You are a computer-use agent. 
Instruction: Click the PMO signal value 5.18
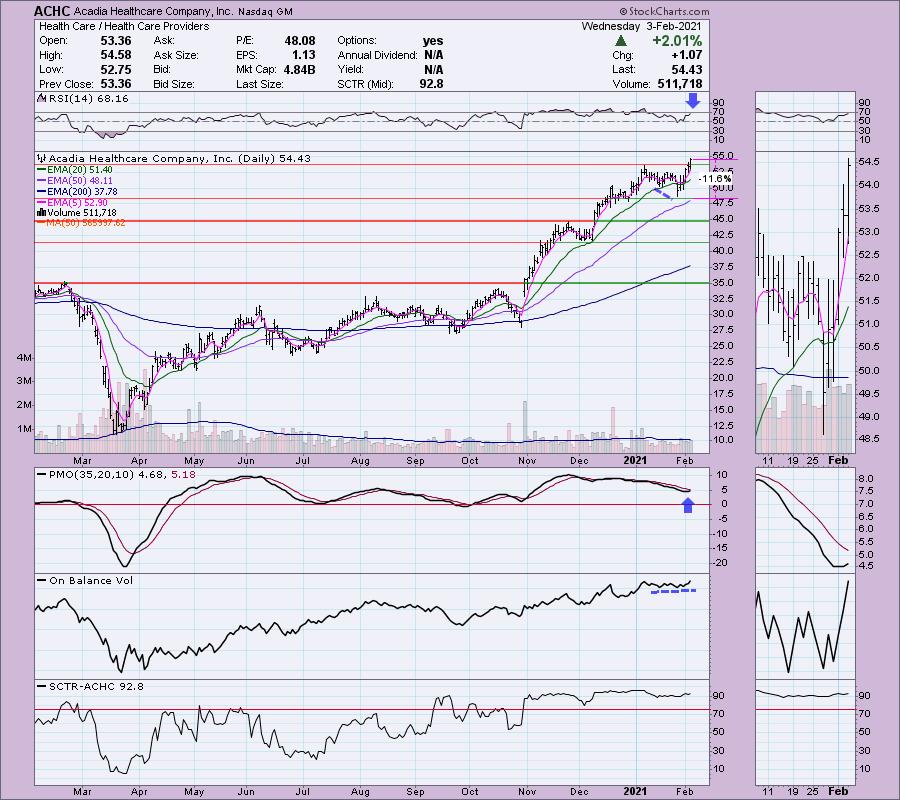(184, 475)
